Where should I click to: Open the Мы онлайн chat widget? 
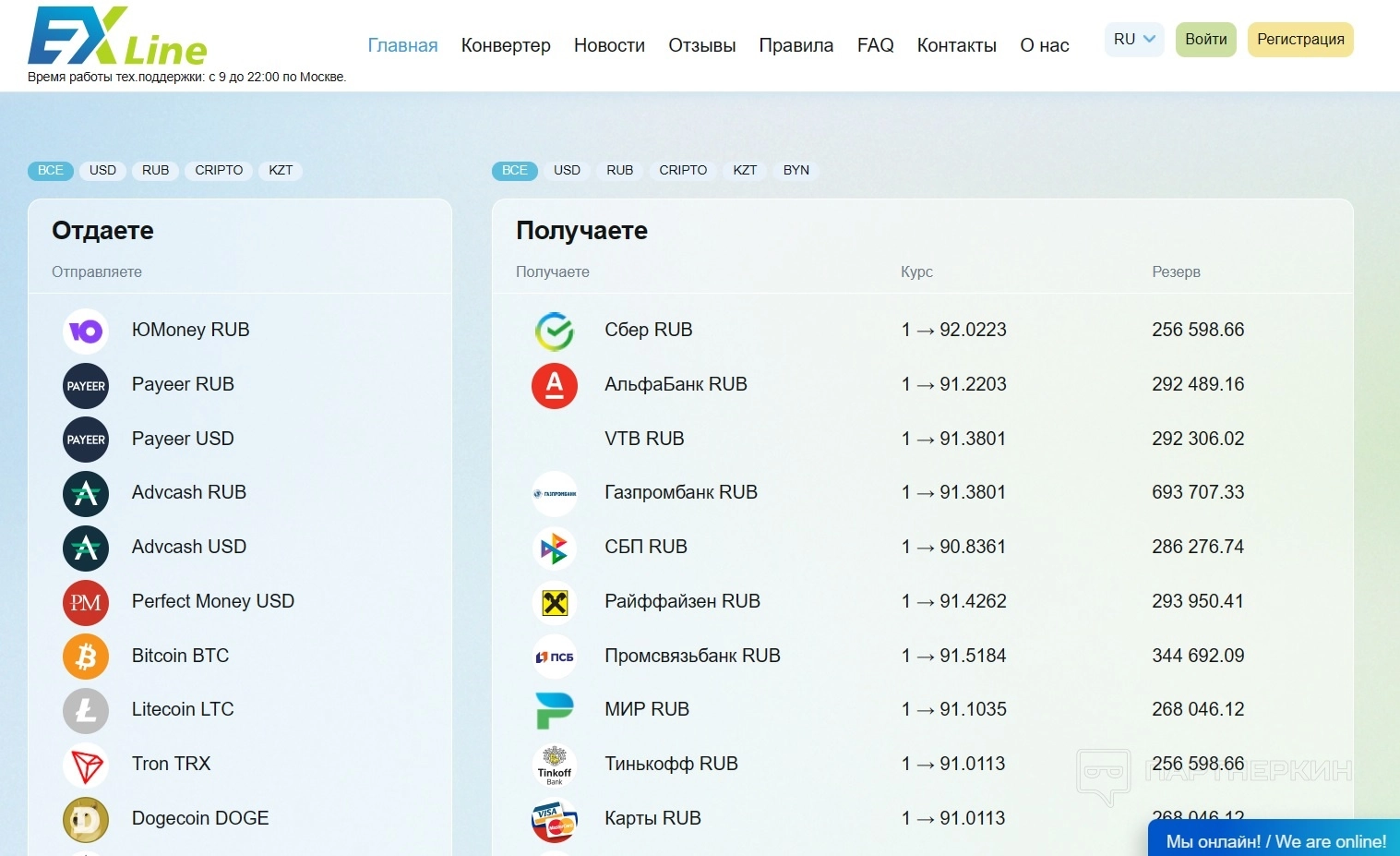(1274, 839)
